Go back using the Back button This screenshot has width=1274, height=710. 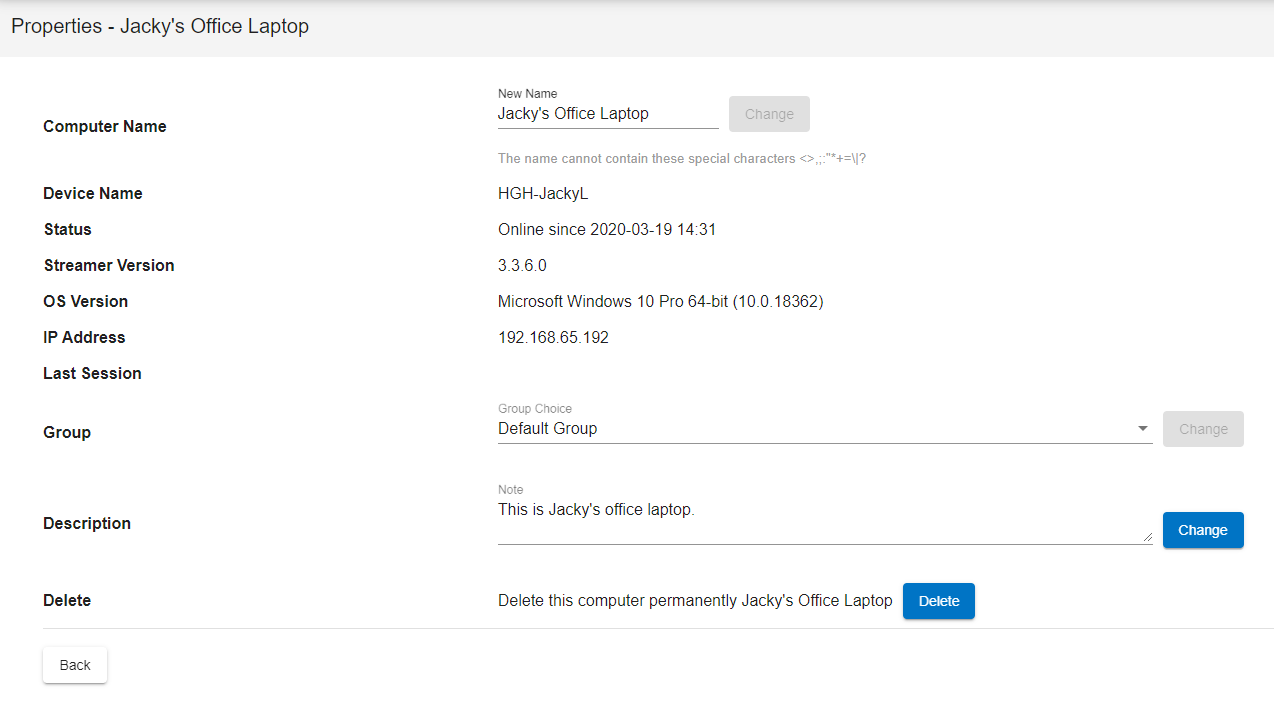click(x=75, y=665)
